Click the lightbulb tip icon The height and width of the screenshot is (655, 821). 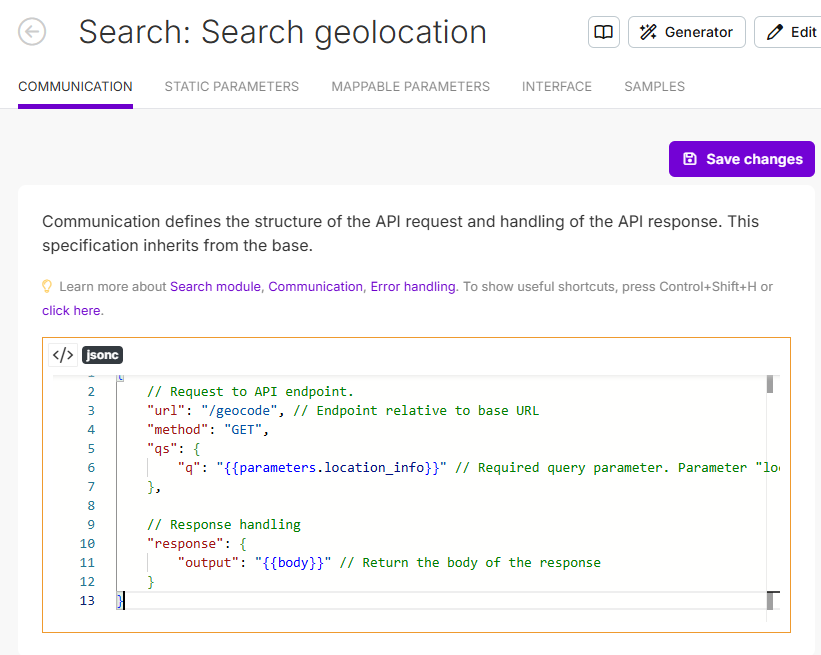coord(46,286)
